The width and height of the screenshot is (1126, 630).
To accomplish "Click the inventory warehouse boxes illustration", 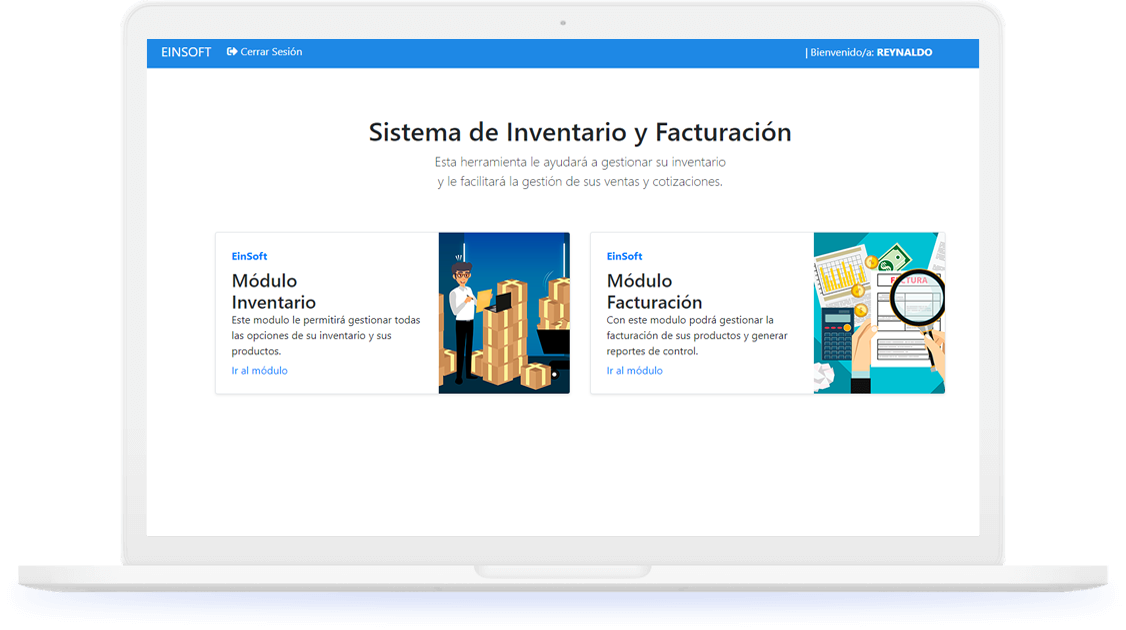I will [x=504, y=312].
